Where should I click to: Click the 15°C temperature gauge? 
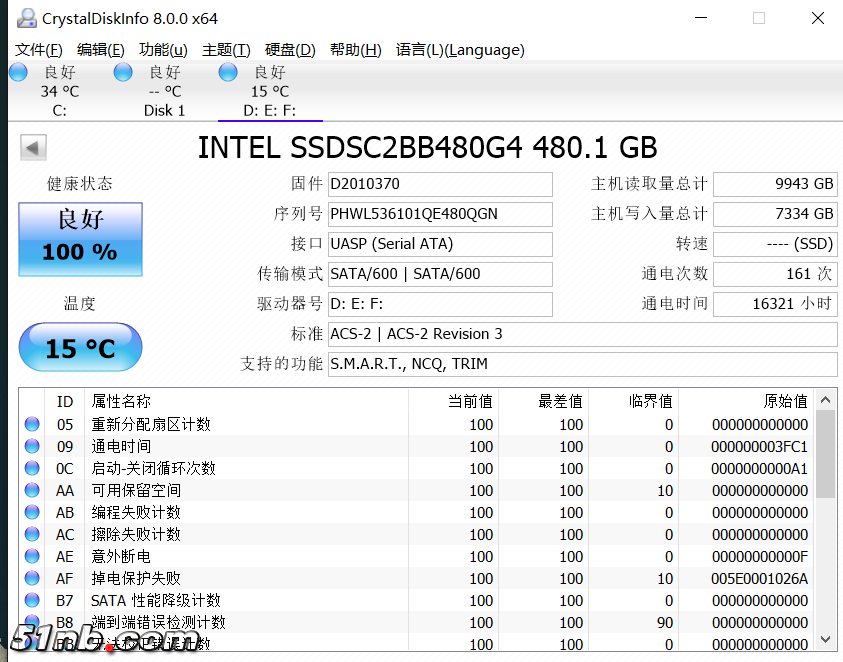[80, 347]
